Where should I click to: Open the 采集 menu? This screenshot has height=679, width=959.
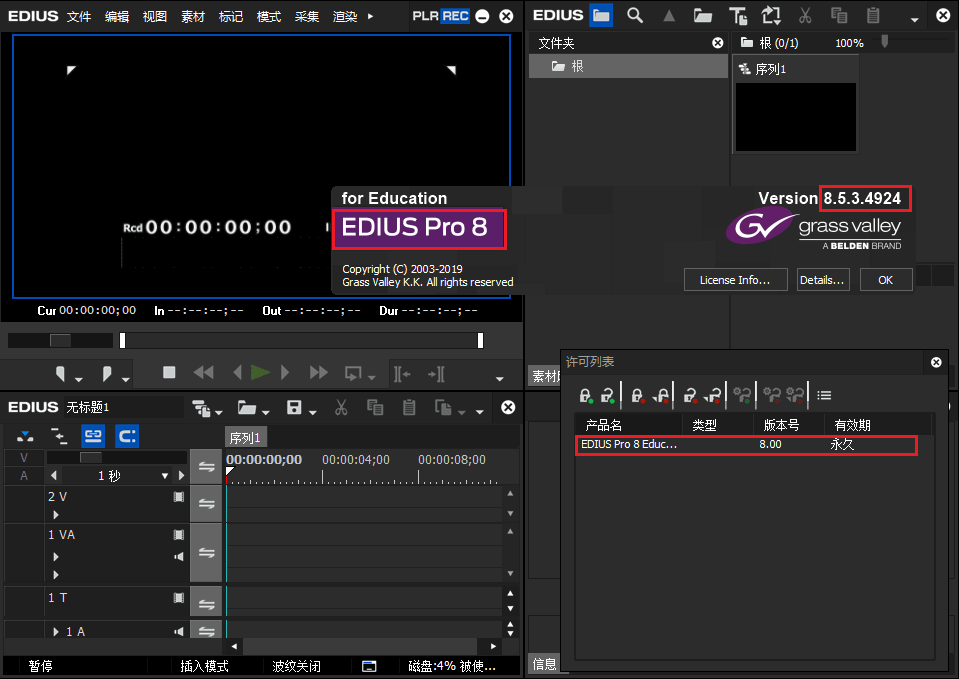306,17
